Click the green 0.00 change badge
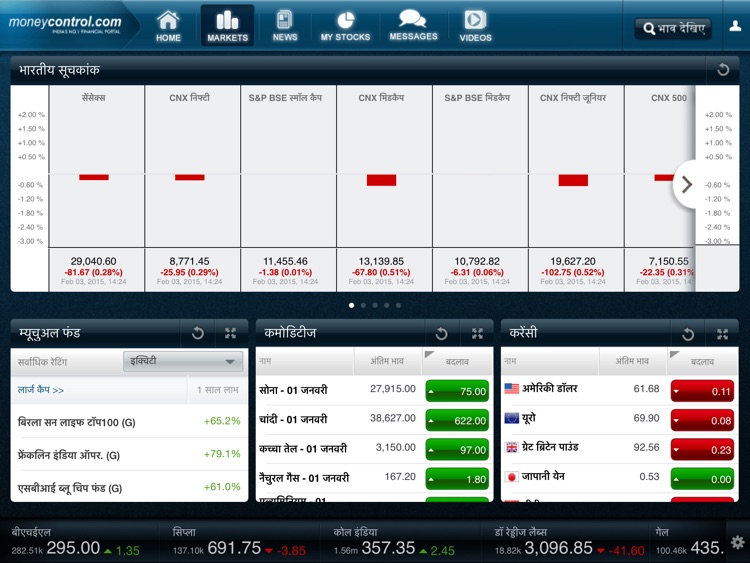The height and width of the screenshot is (563, 750). (x=702, y=479)
